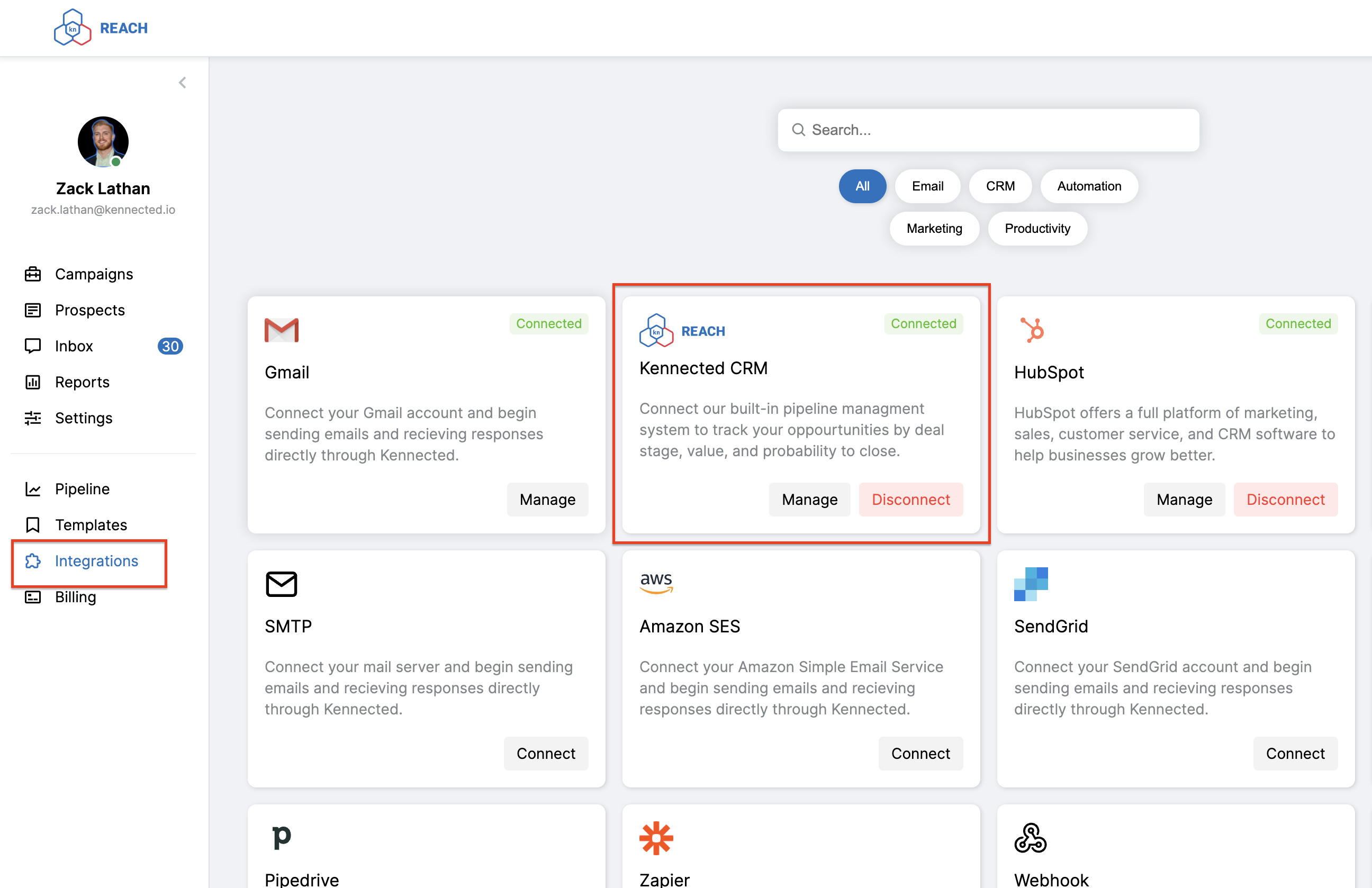Manage the HubSpot integration
The height and width of the screenshot is (888, 1372).
[1184, 500]
